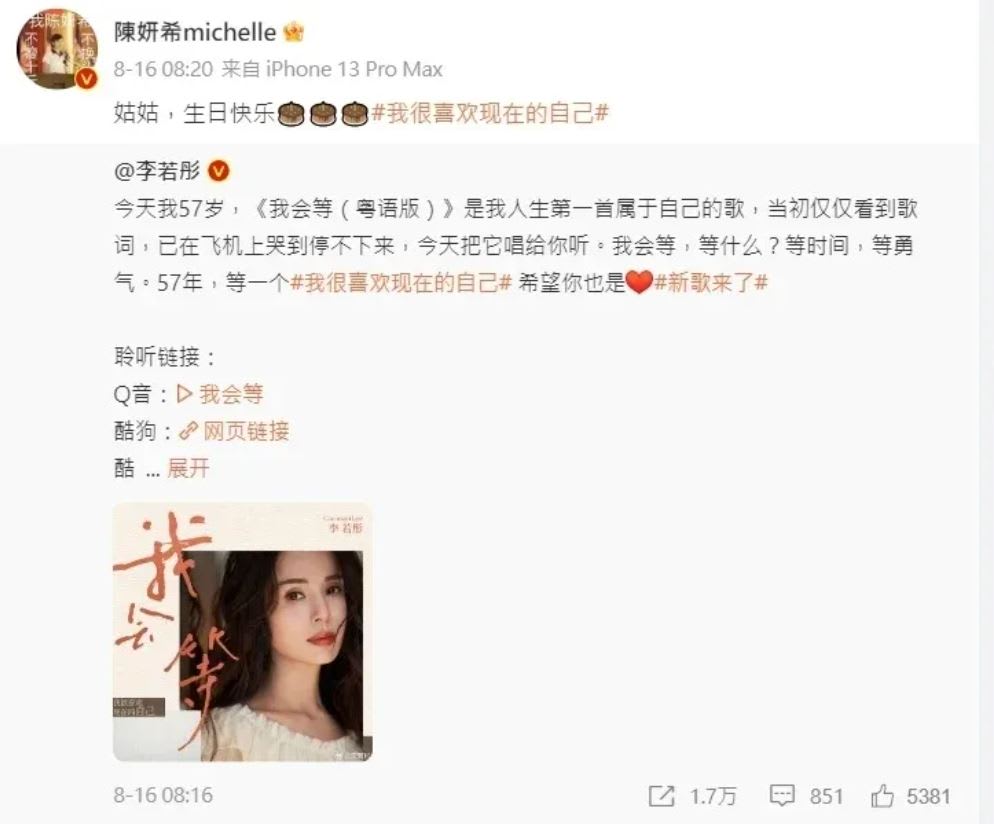994x824 pixels.
Task: Open the poster's profile avatar
Action: coord(57,49)
